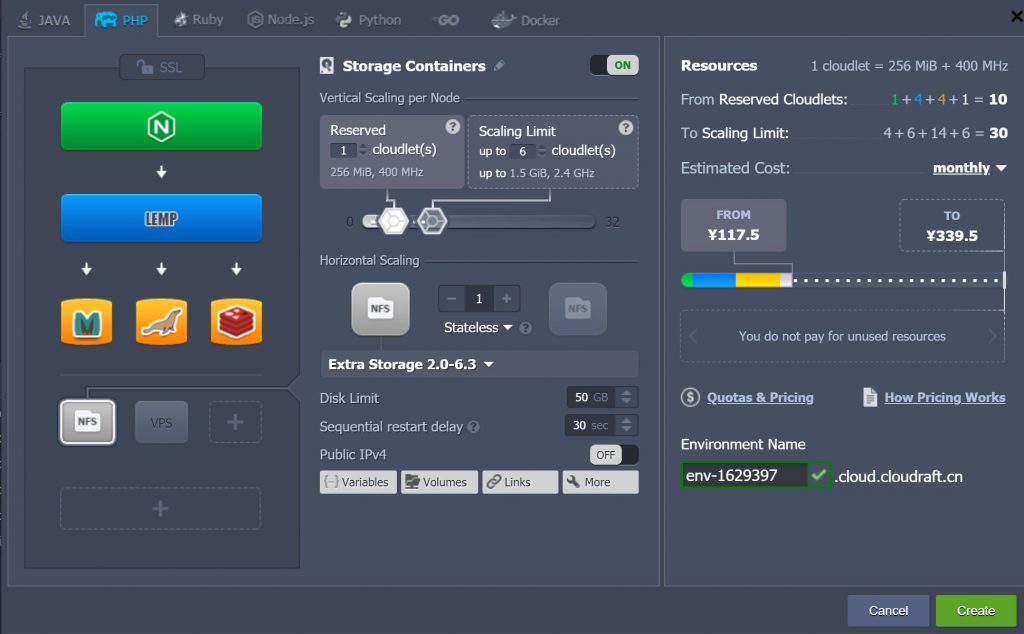Click the pencil edit icon beside Storage Containers
1024x634 pixels.
click(x=499, y=66)
